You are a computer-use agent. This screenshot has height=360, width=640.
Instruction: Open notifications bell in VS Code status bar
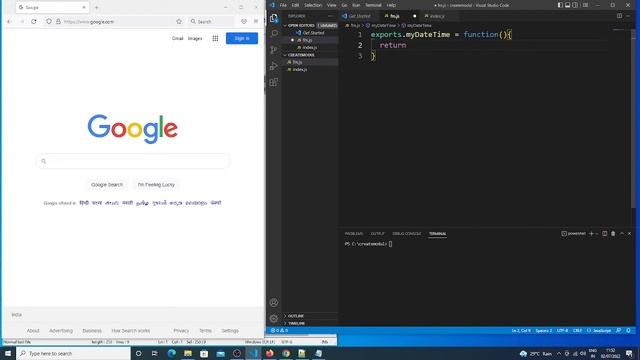click(x=628, y=330)
